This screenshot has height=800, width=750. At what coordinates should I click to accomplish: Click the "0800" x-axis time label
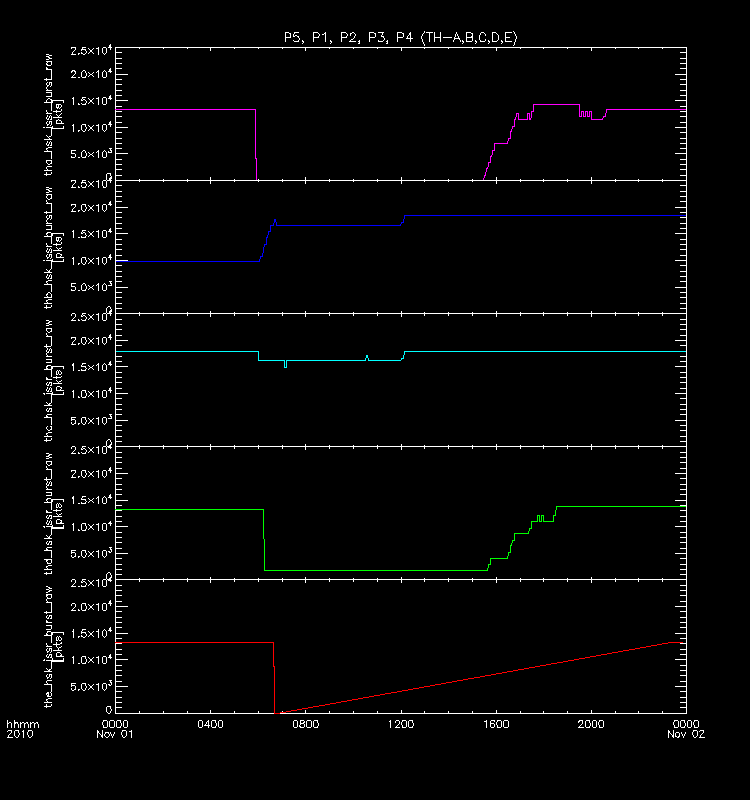306,724
